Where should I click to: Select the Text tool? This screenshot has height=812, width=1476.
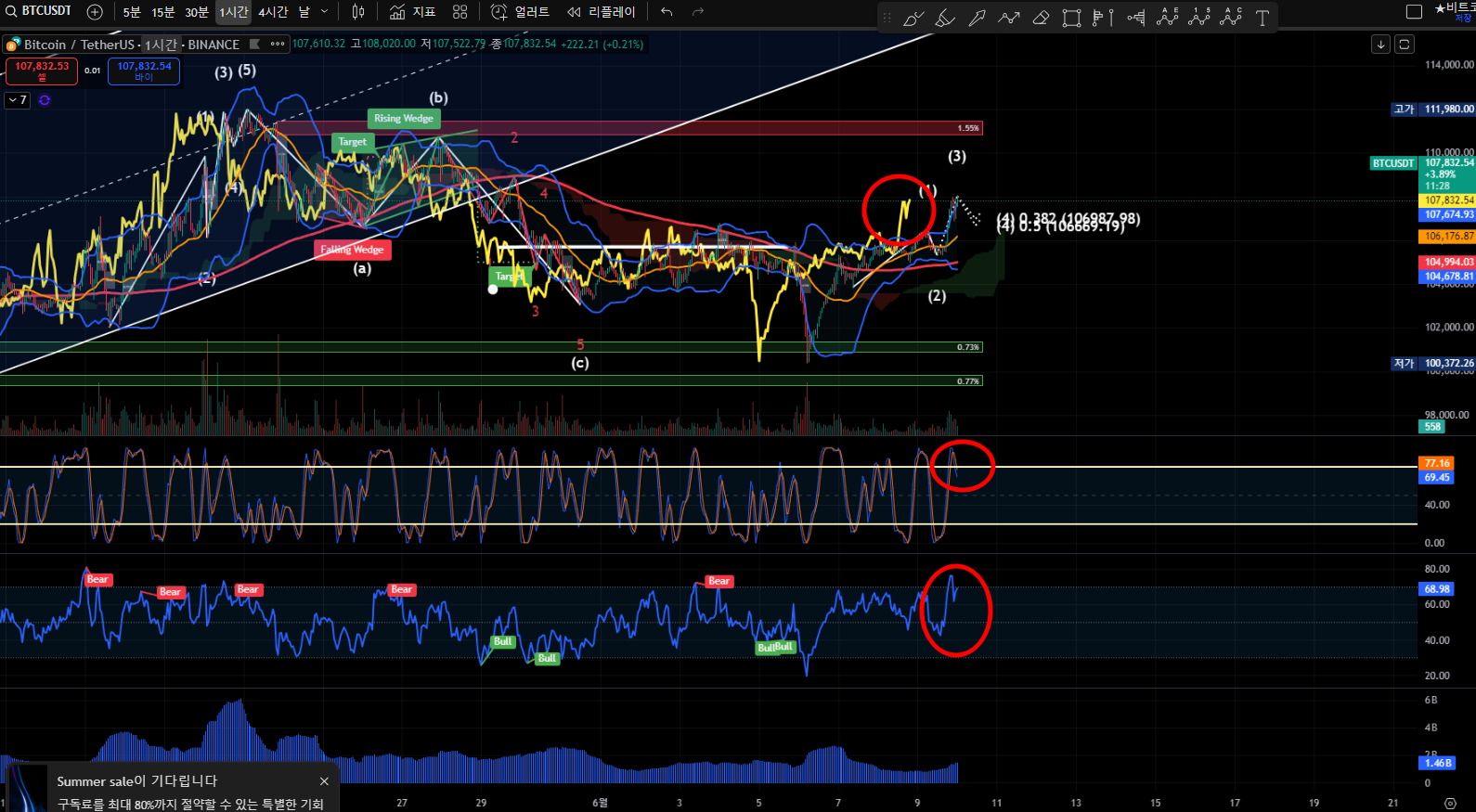tap(1262, 18)
